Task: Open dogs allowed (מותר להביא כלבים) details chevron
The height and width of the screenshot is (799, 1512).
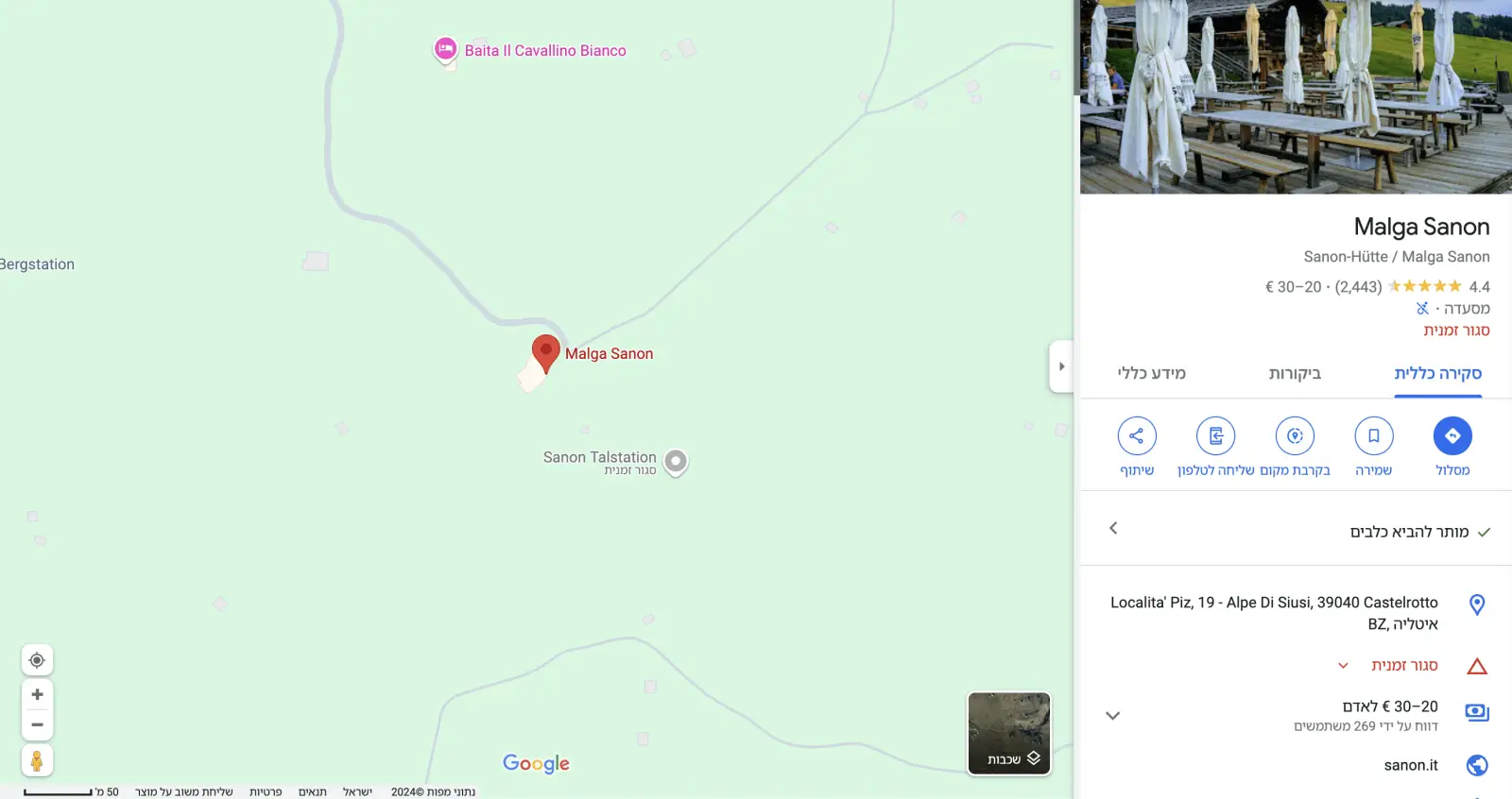Action: tap(1113, 528)
